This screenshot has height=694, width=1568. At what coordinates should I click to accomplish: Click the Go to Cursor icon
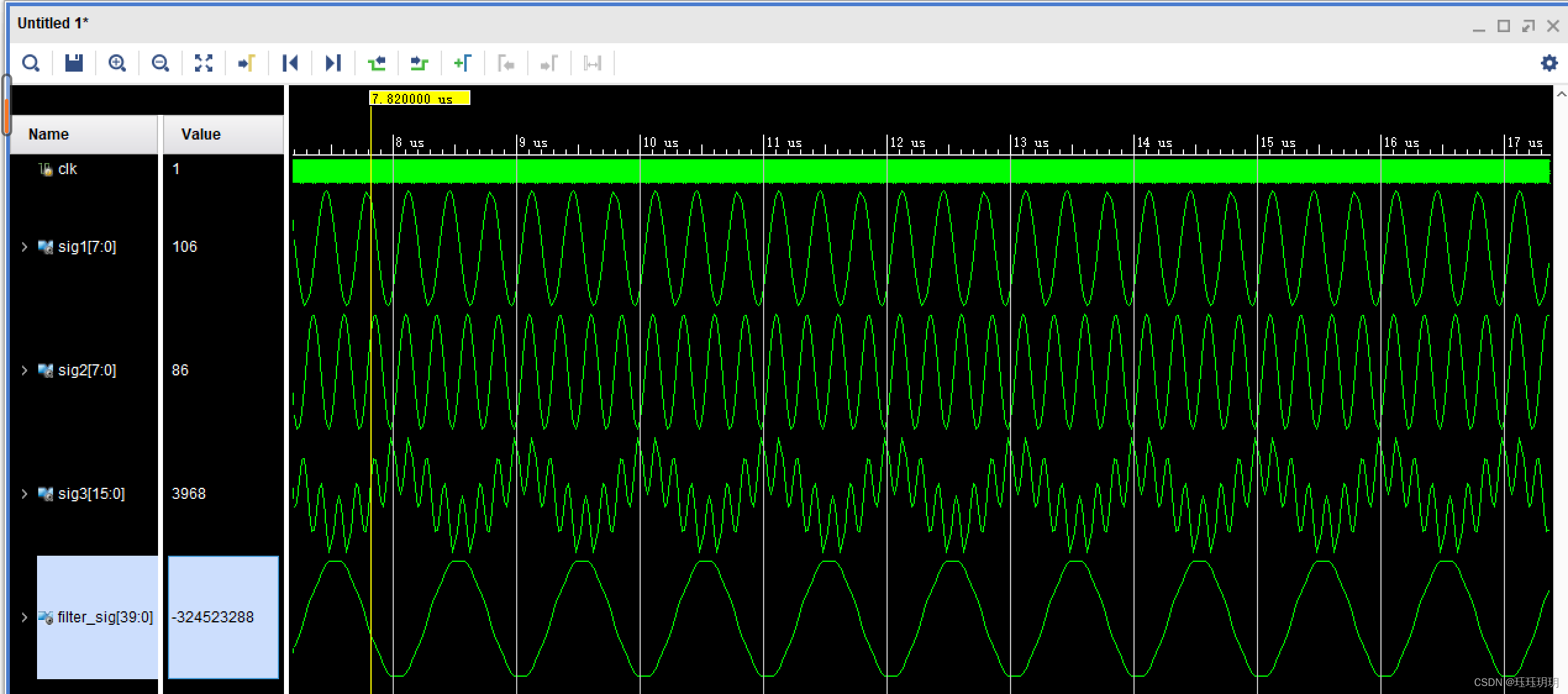pyautogui.click(x=247, y=63)
